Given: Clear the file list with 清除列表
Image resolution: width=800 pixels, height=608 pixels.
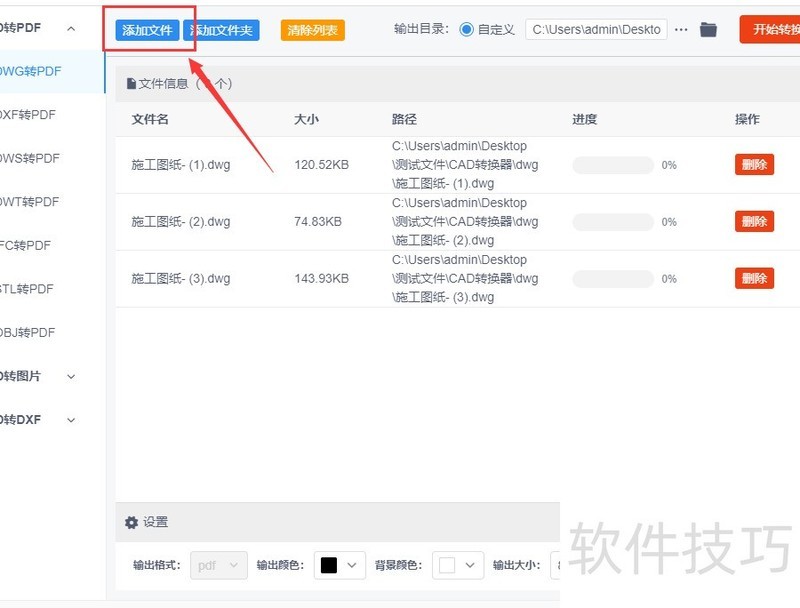Looking at the screenshot, I should (313, 31).
